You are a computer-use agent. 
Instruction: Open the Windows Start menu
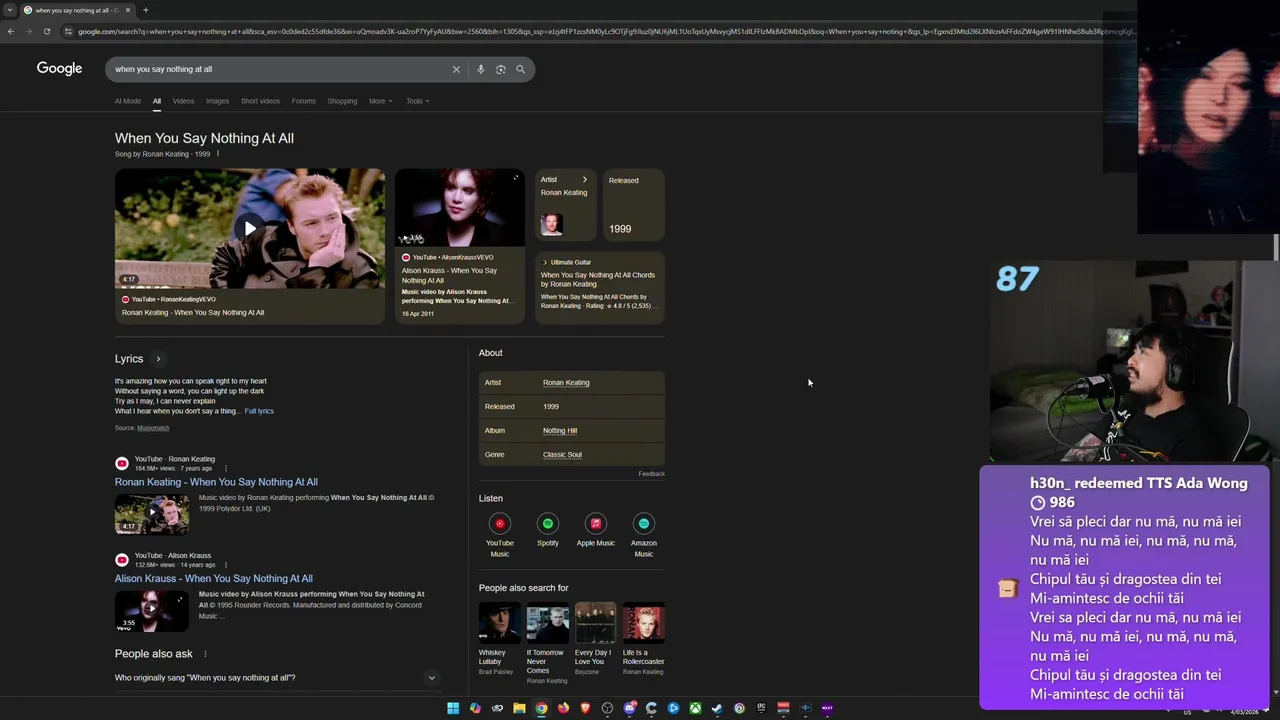pos(453,708)
